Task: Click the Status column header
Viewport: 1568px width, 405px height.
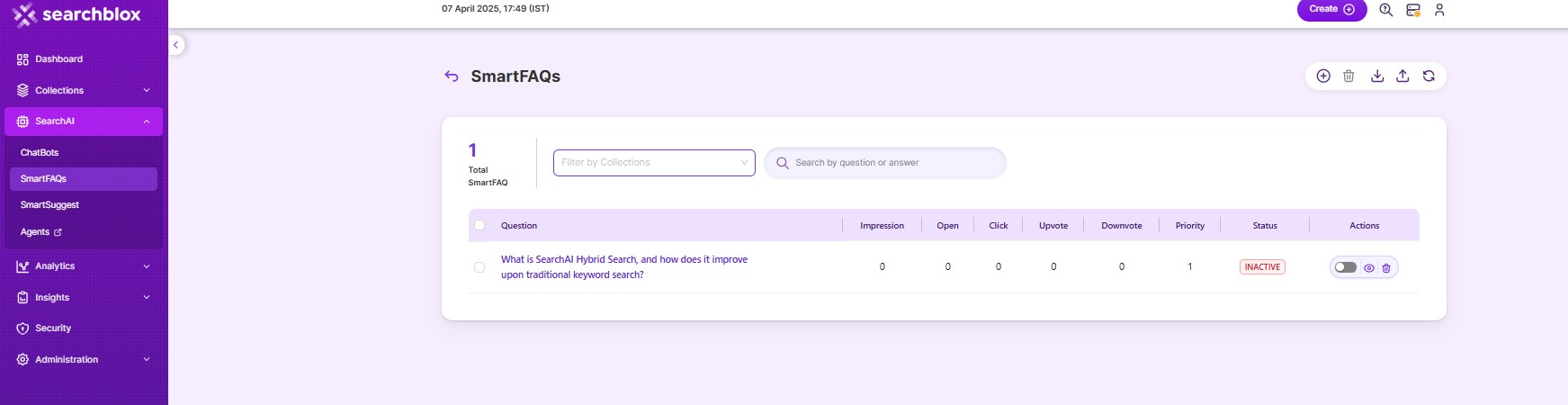Action: (1265, 226)
